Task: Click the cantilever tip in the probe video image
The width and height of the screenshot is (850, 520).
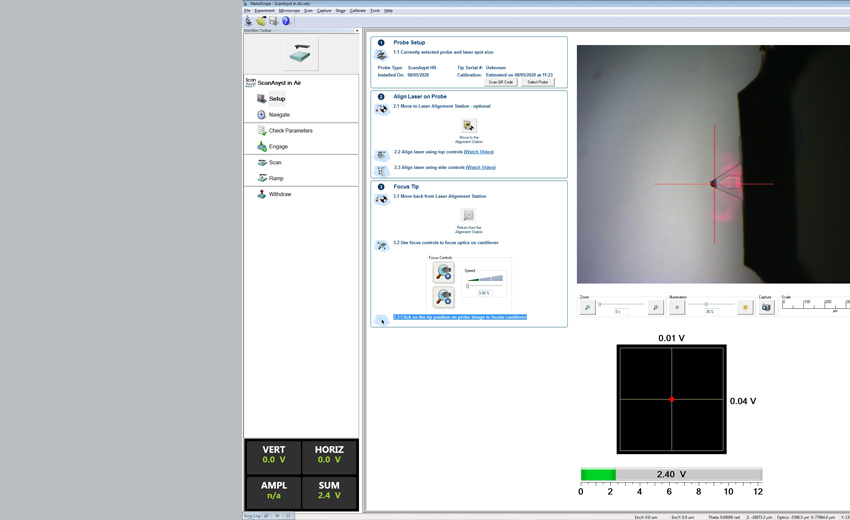Action: [x=712, y=184]
